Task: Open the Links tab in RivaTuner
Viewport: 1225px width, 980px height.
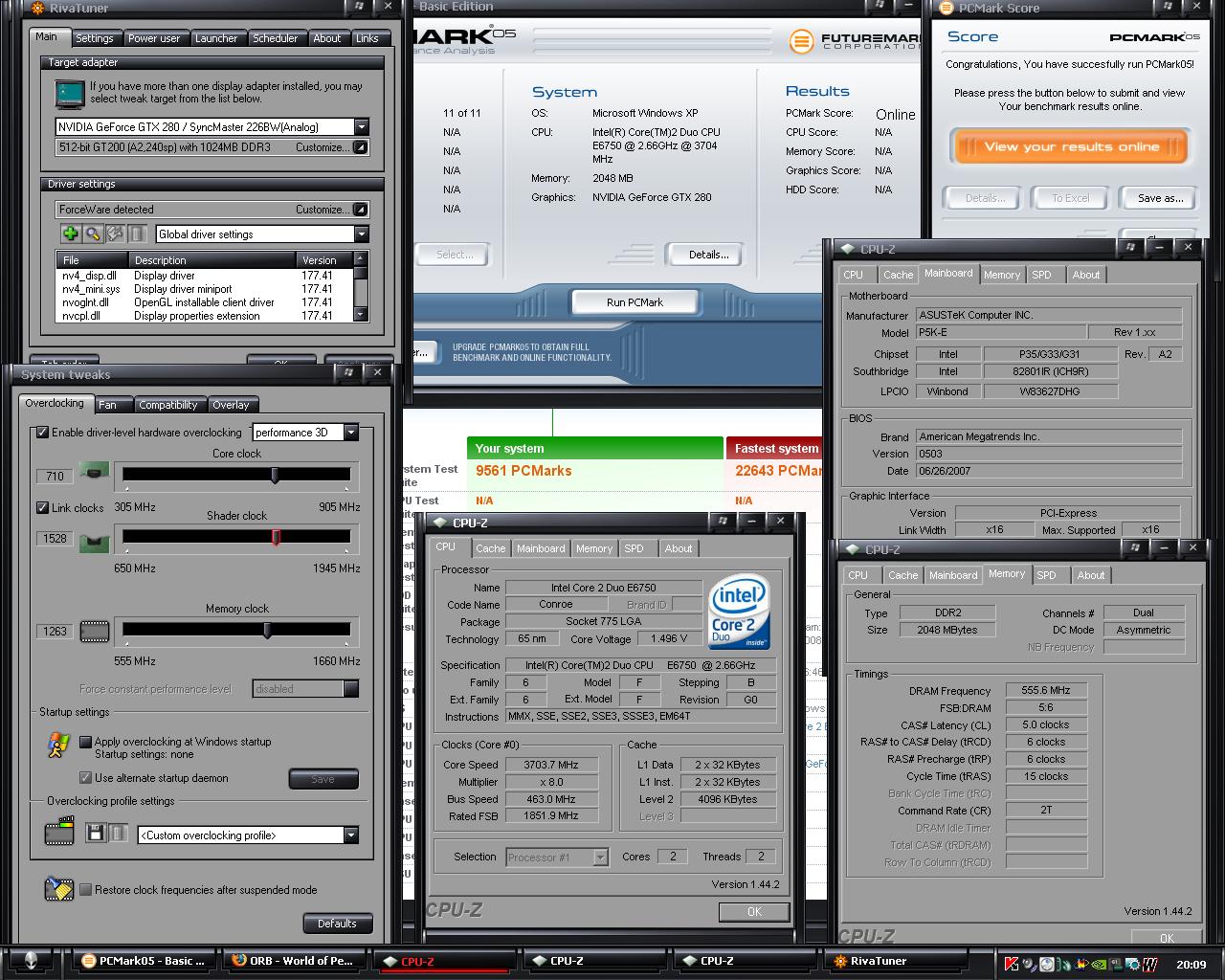Action: 367,38
